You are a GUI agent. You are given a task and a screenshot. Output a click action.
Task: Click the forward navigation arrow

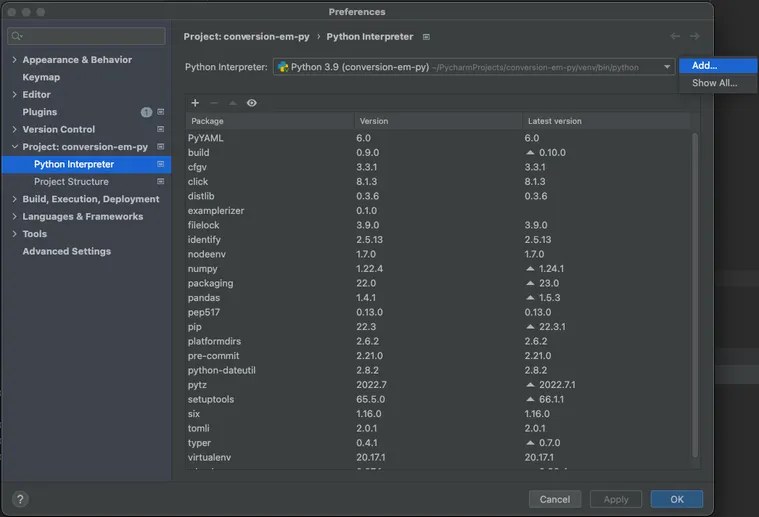point(695,36)
